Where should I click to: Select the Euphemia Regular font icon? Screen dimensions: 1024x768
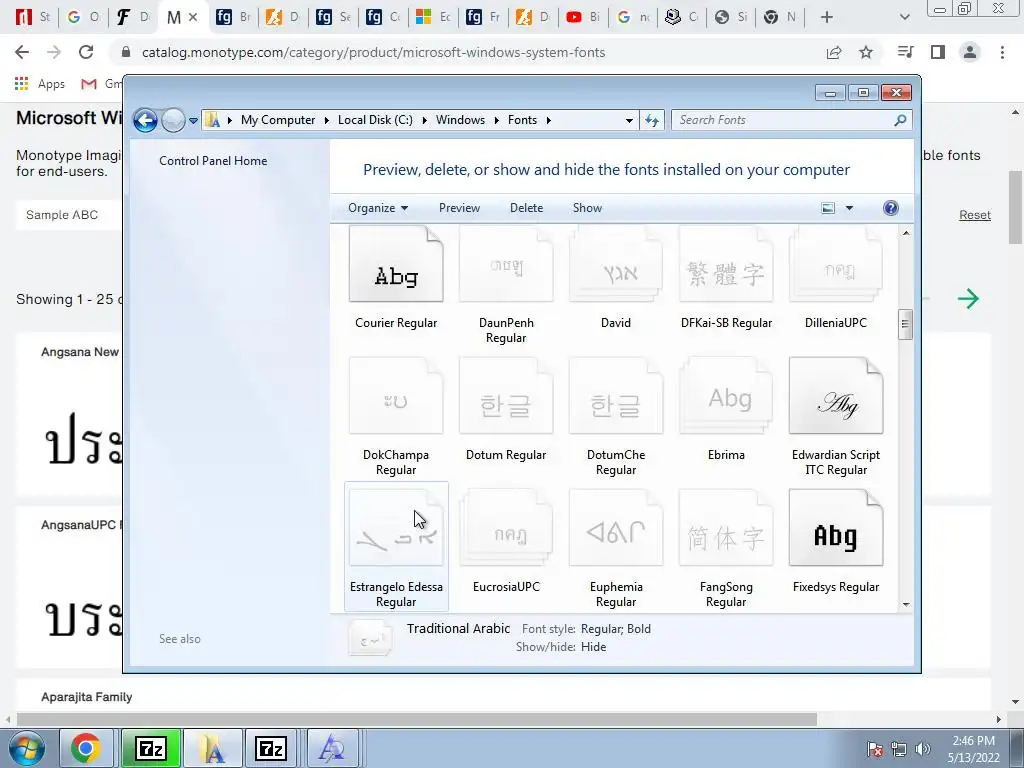(x=616, y=528)
